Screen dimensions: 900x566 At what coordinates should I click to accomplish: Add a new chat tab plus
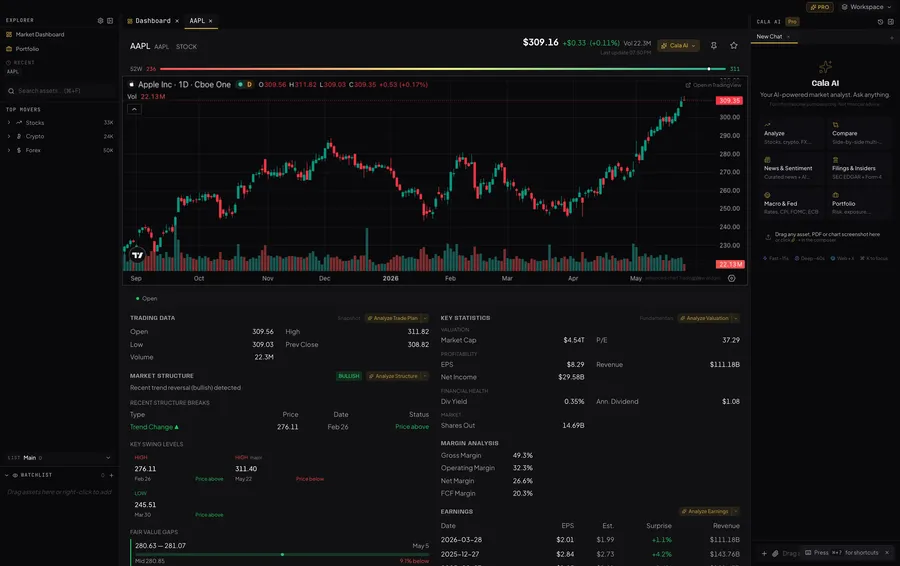[x=892, y=37]
